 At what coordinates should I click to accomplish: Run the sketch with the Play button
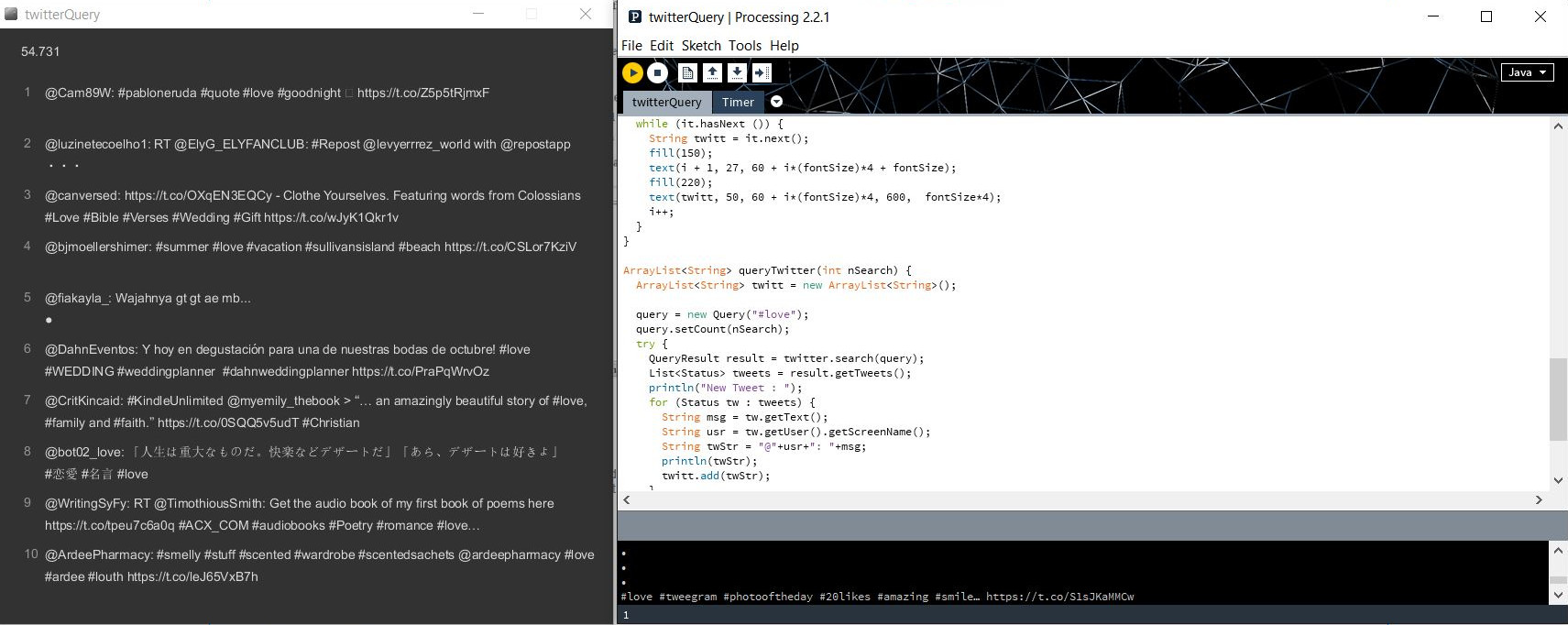pos(632,72)
